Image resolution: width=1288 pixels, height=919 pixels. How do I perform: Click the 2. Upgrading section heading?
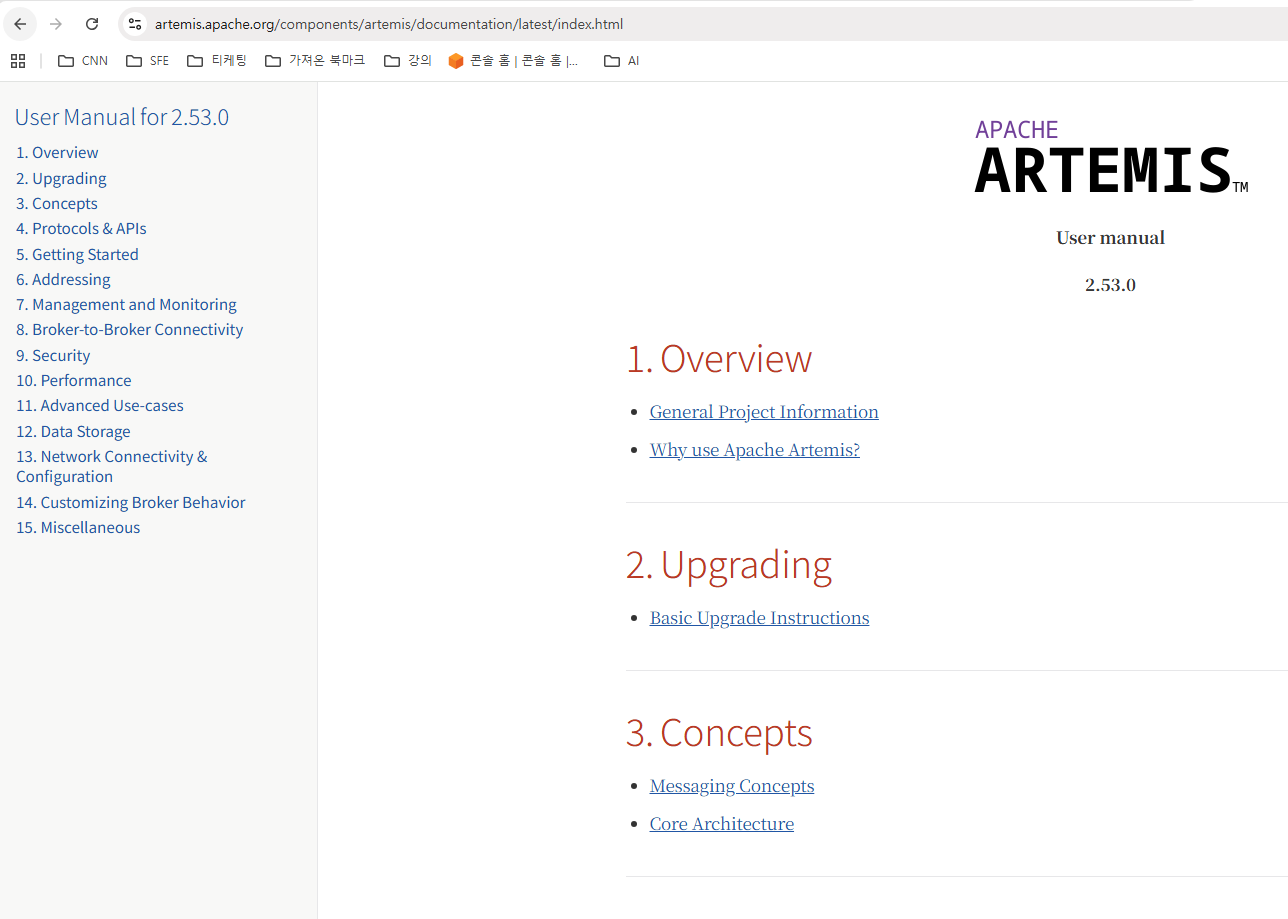tap(729, 565)
